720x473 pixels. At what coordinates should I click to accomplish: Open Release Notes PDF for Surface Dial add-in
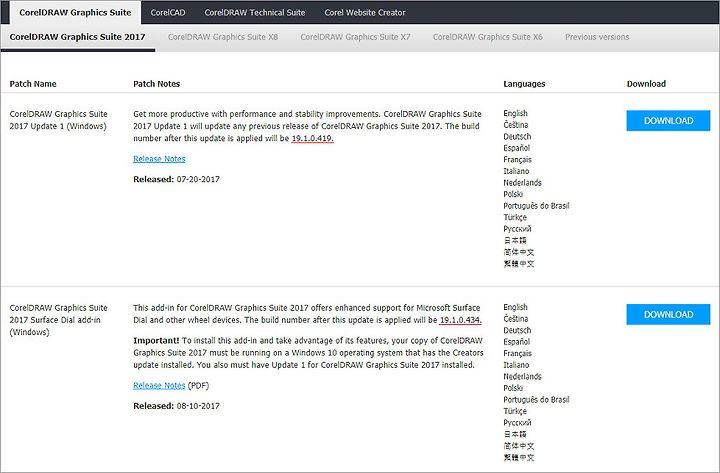[x=159, y=386]
